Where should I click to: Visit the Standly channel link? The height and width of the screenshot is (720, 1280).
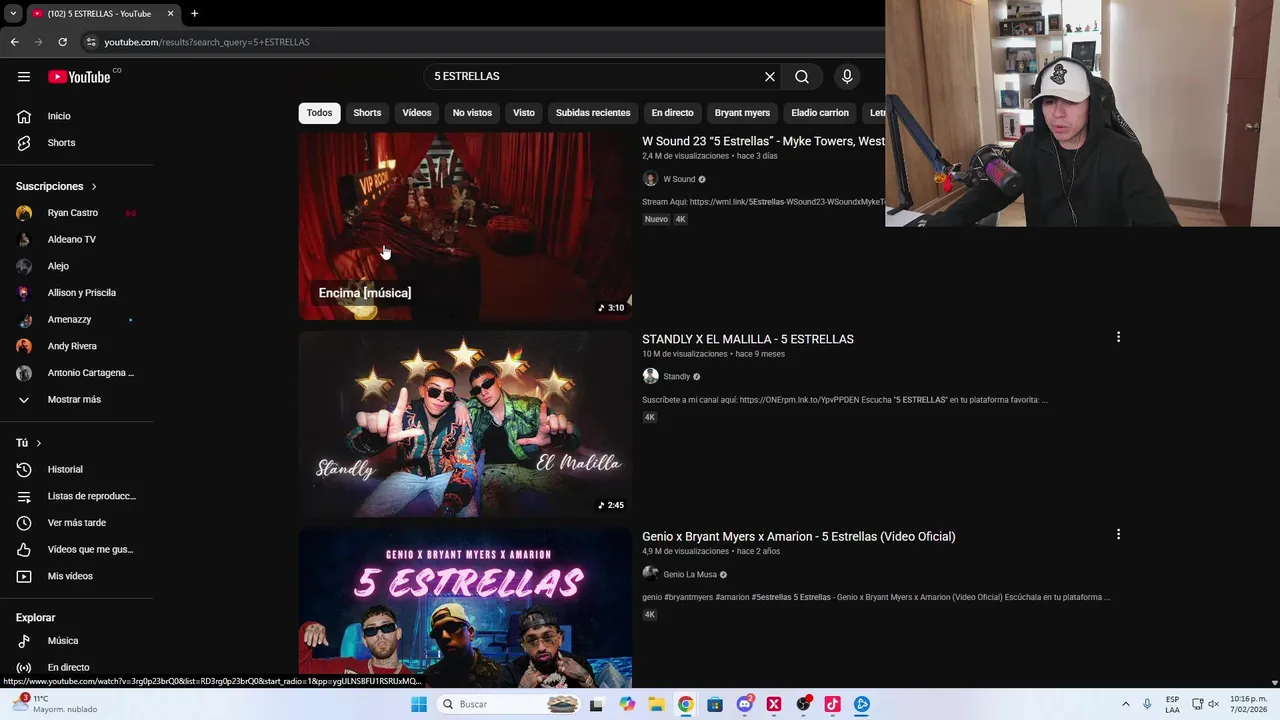(677, 377)
